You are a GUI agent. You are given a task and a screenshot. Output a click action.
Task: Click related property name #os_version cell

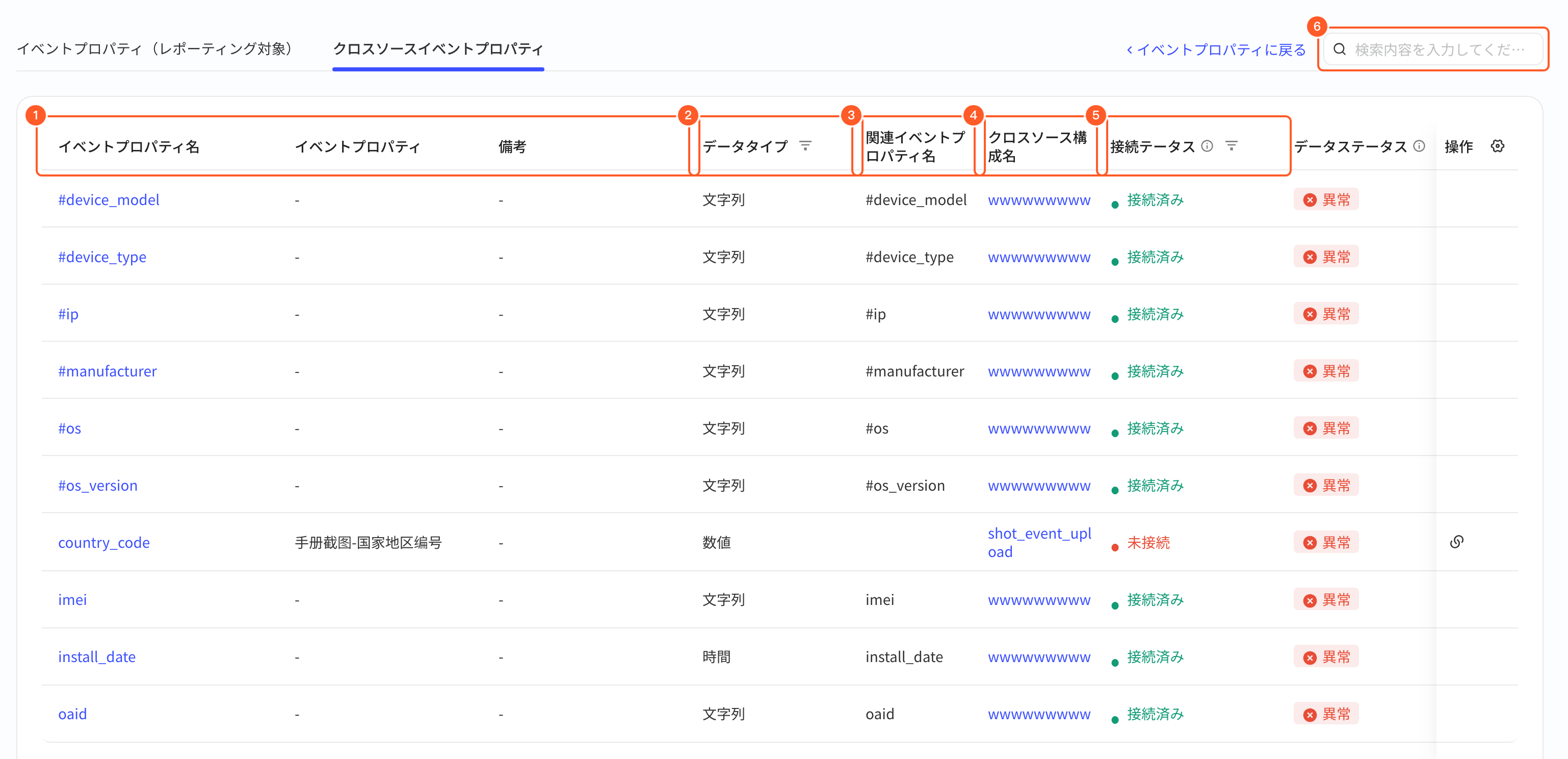[905, 486]
